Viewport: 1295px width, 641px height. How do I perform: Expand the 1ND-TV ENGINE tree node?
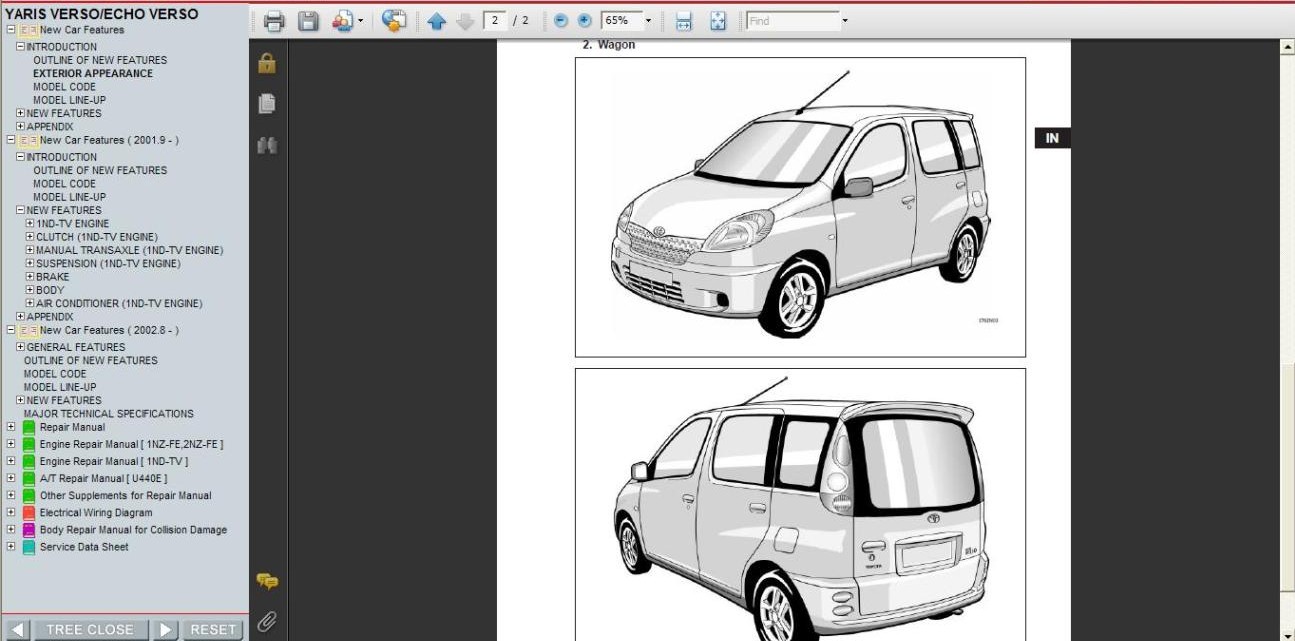[30, 224]
